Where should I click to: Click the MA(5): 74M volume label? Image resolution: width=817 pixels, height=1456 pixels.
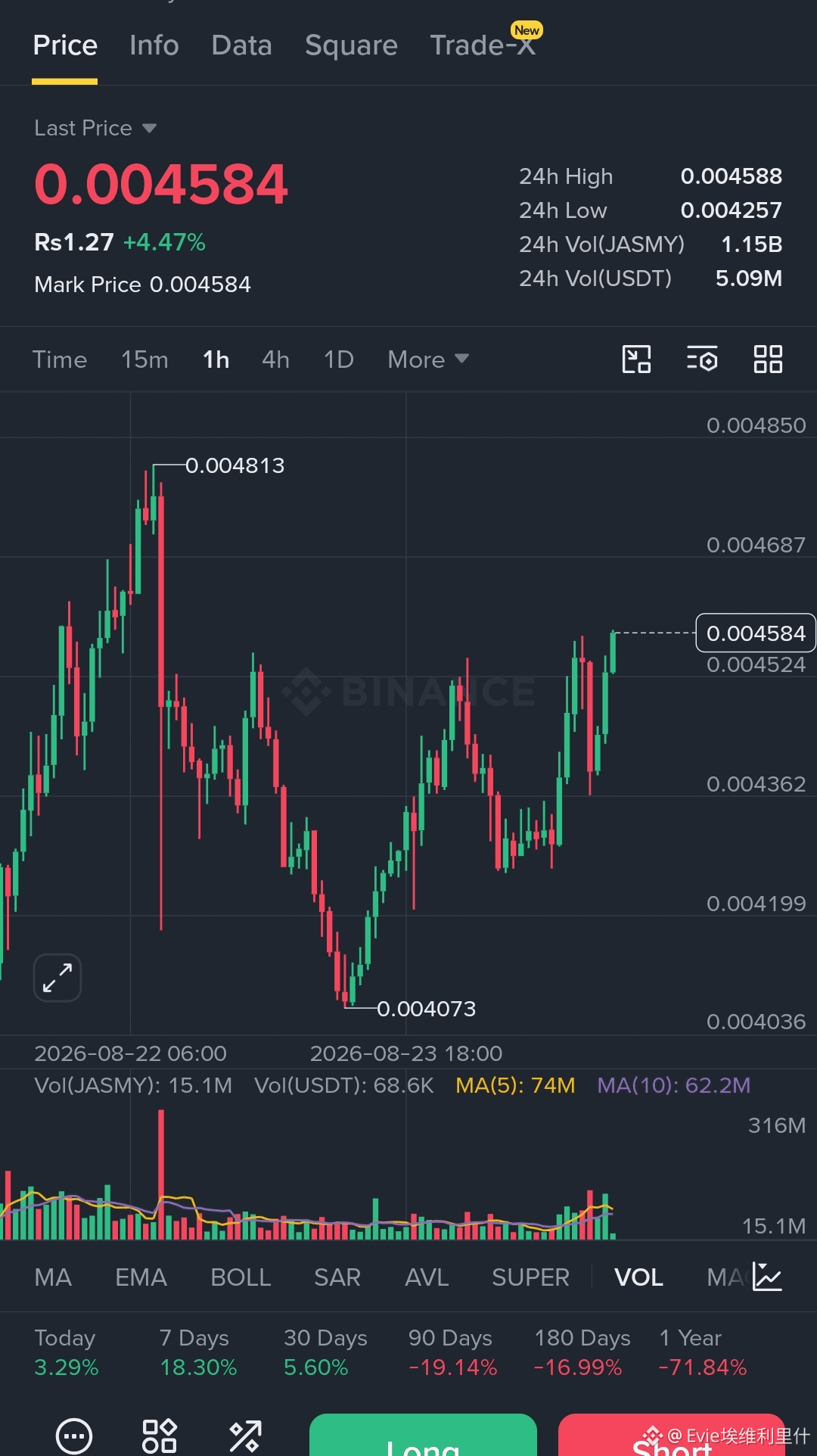[x=515, y=1085]
